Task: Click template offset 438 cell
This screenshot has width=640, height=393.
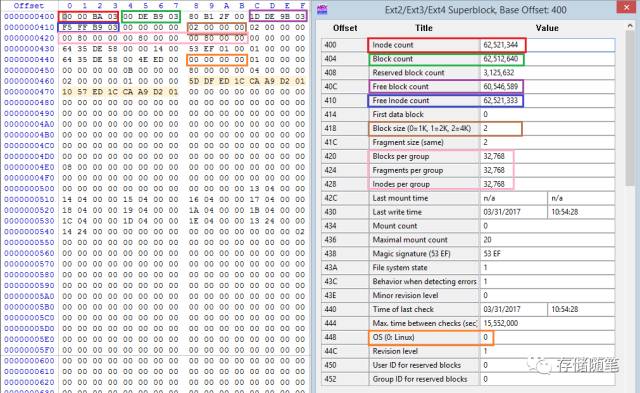Action: (x=344, y=253)
